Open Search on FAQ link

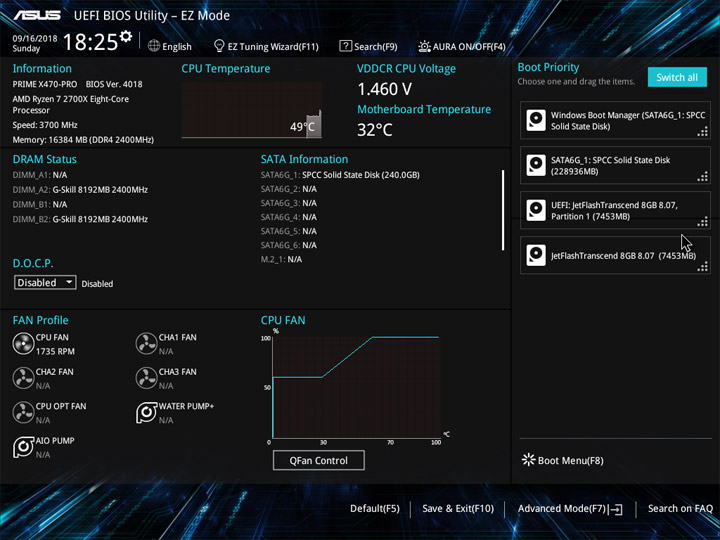point(680,509)
